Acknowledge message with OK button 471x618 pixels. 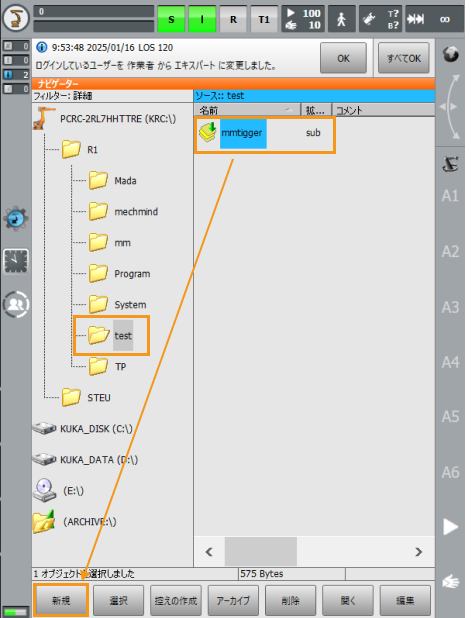(343, 58)
